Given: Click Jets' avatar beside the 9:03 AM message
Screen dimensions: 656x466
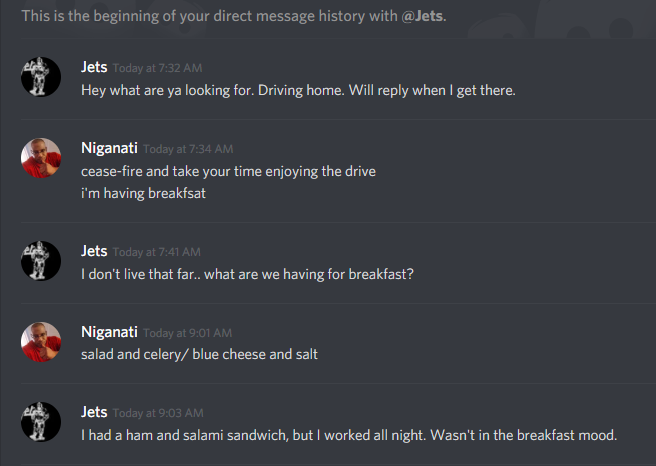Looking at the screenshot, I should point(41,422).
